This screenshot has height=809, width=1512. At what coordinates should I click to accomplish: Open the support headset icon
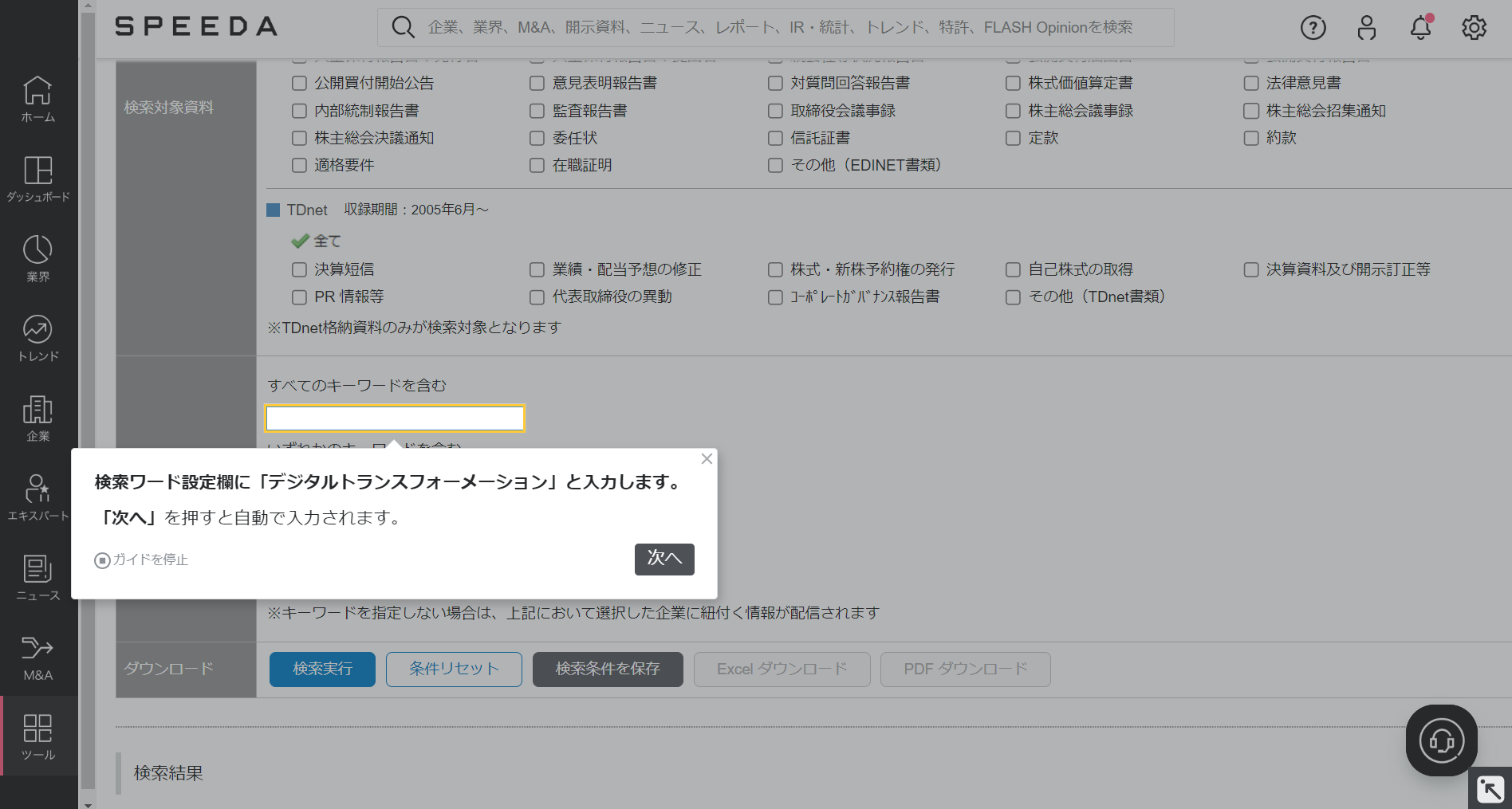tap(1440, 740)
